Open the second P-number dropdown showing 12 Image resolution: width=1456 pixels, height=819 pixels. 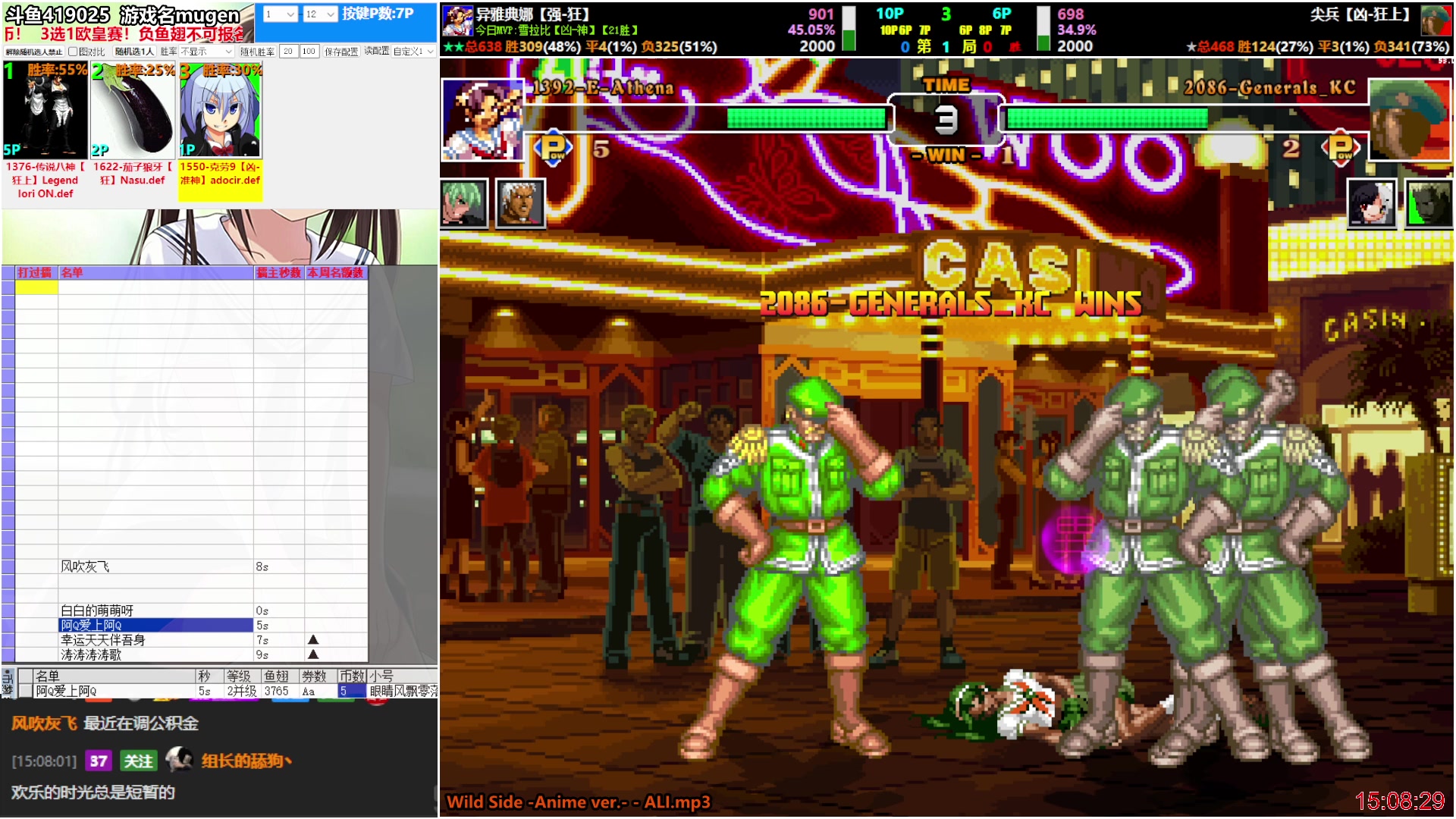[x=319, y=14]
